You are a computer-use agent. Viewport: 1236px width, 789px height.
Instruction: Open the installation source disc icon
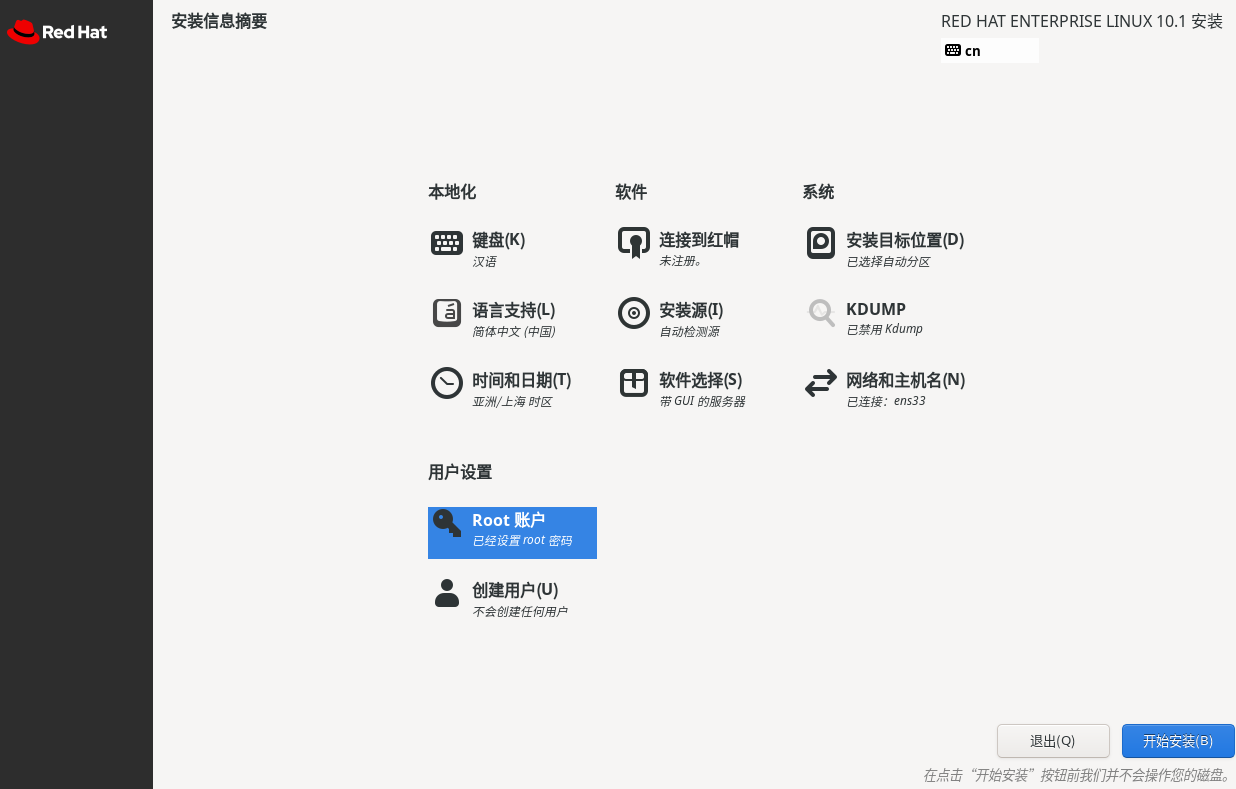pyautogui.click(x=634, y=313)
